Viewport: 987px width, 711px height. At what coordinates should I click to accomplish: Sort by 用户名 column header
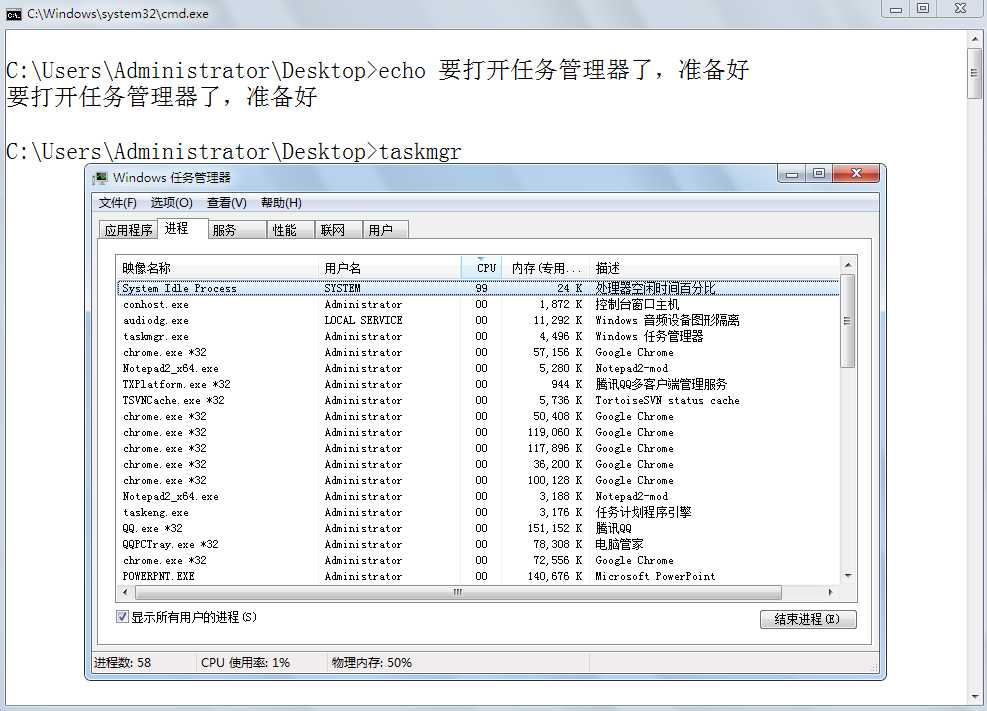pos(390,268)
